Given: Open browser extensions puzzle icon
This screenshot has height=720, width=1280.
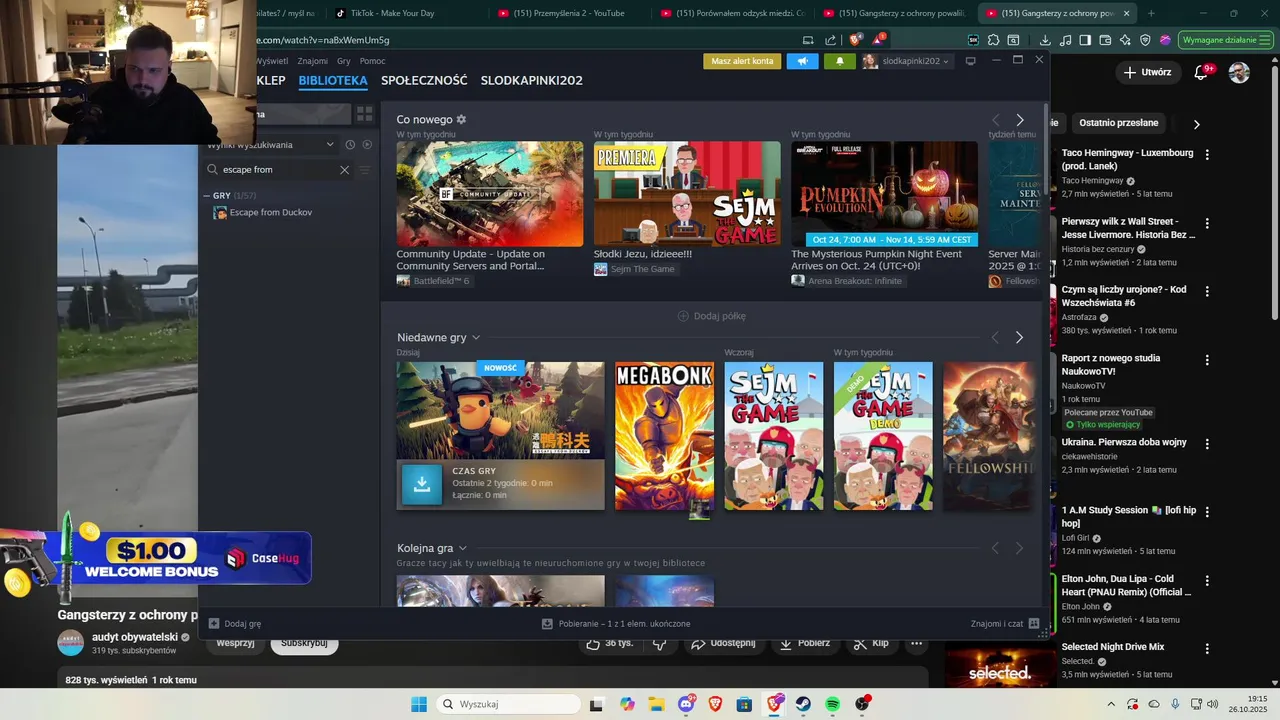Looking at the screenshot, I should point(993,40).
